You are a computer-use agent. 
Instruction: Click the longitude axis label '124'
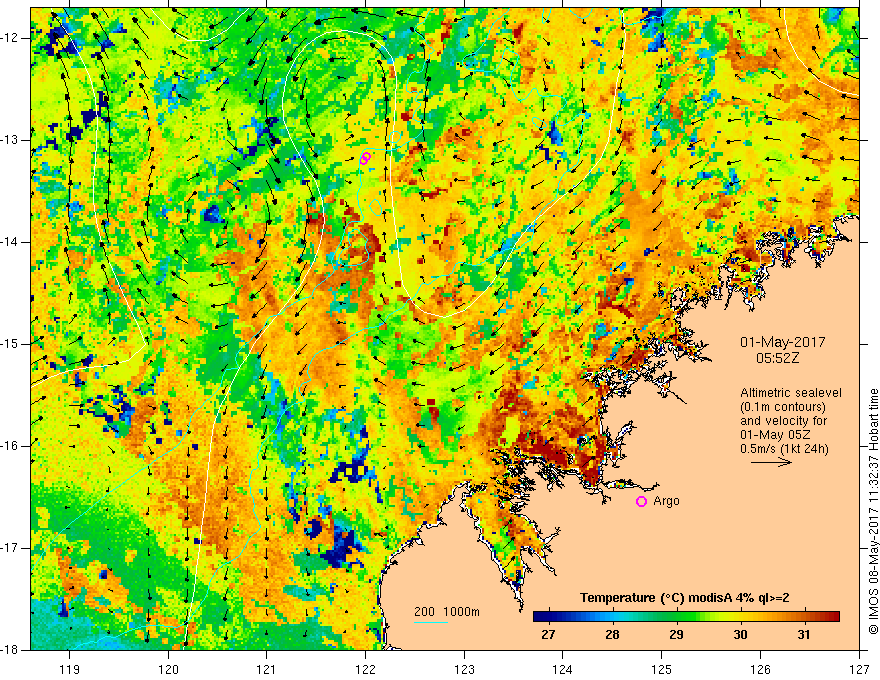click(562, 669)
